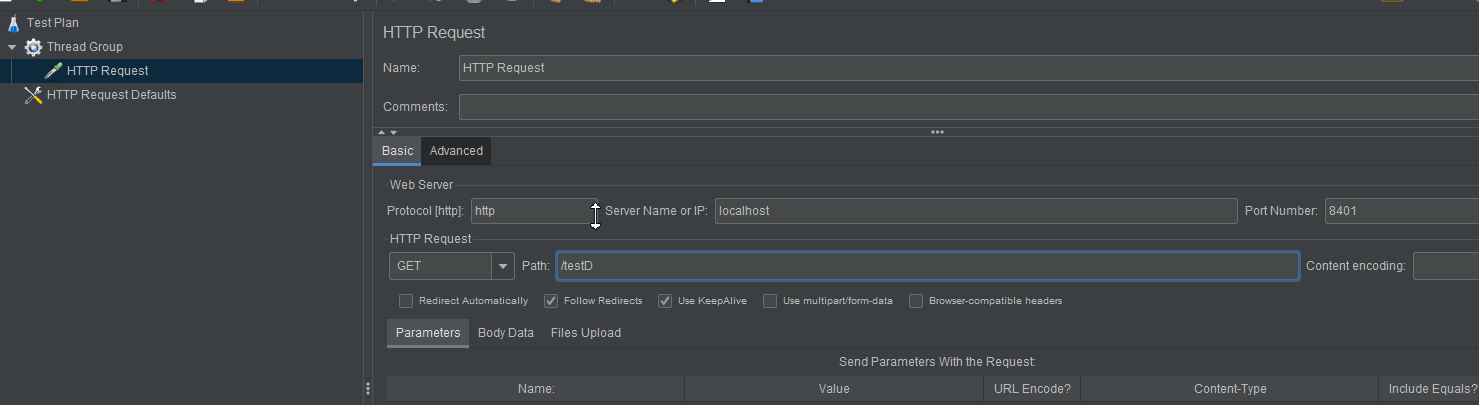The image size is (1479, 405).
Task: Click the Port Number field
Action: click(x=1401, y=211)
